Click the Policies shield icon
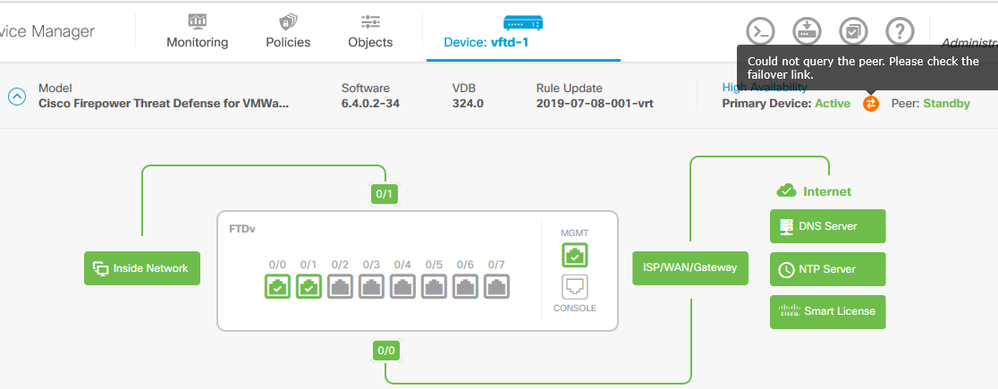Screen dimensions: 998x389 (288, 21)
